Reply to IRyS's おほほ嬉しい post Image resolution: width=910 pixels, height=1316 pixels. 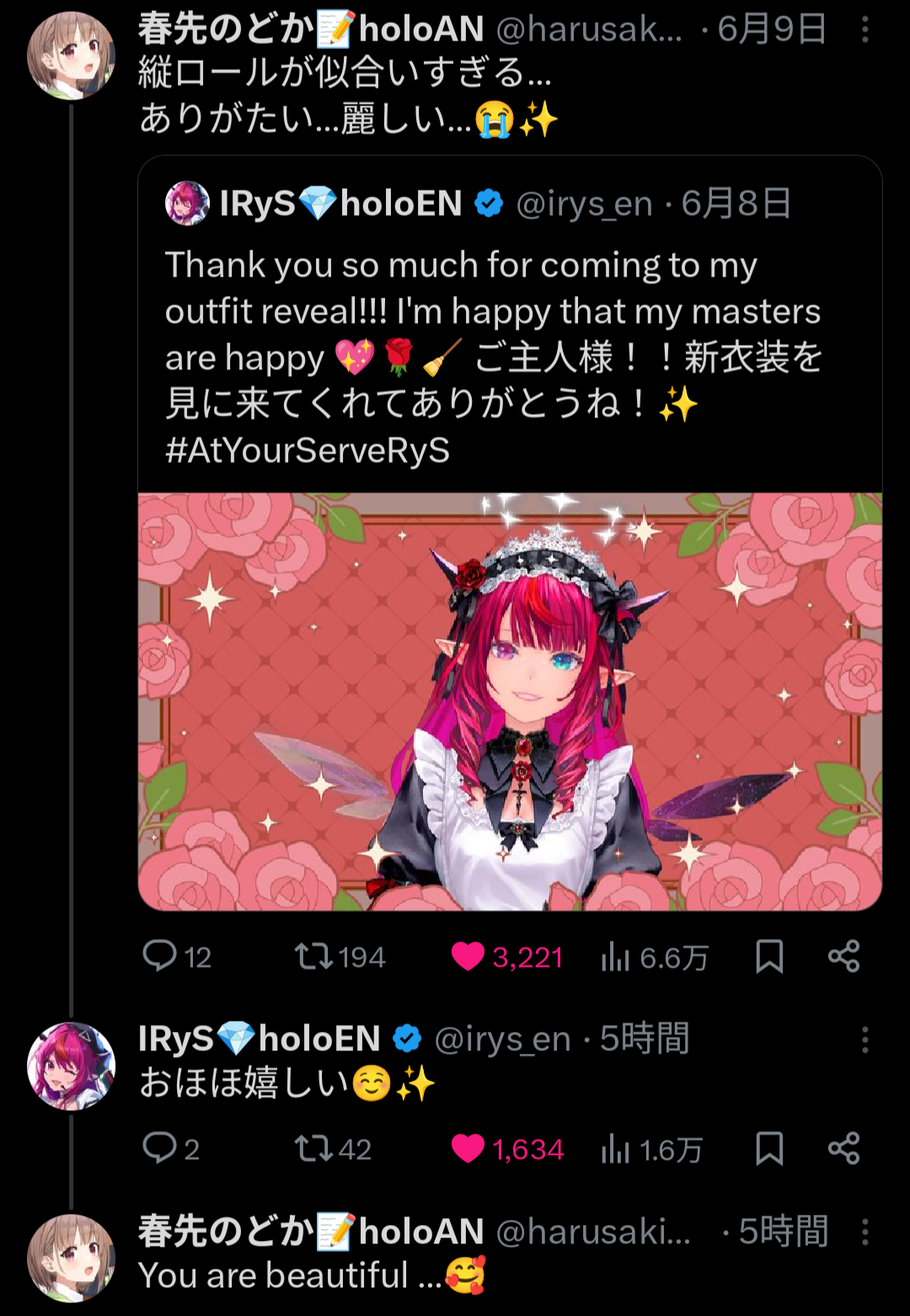click(x=171, y=1149)
